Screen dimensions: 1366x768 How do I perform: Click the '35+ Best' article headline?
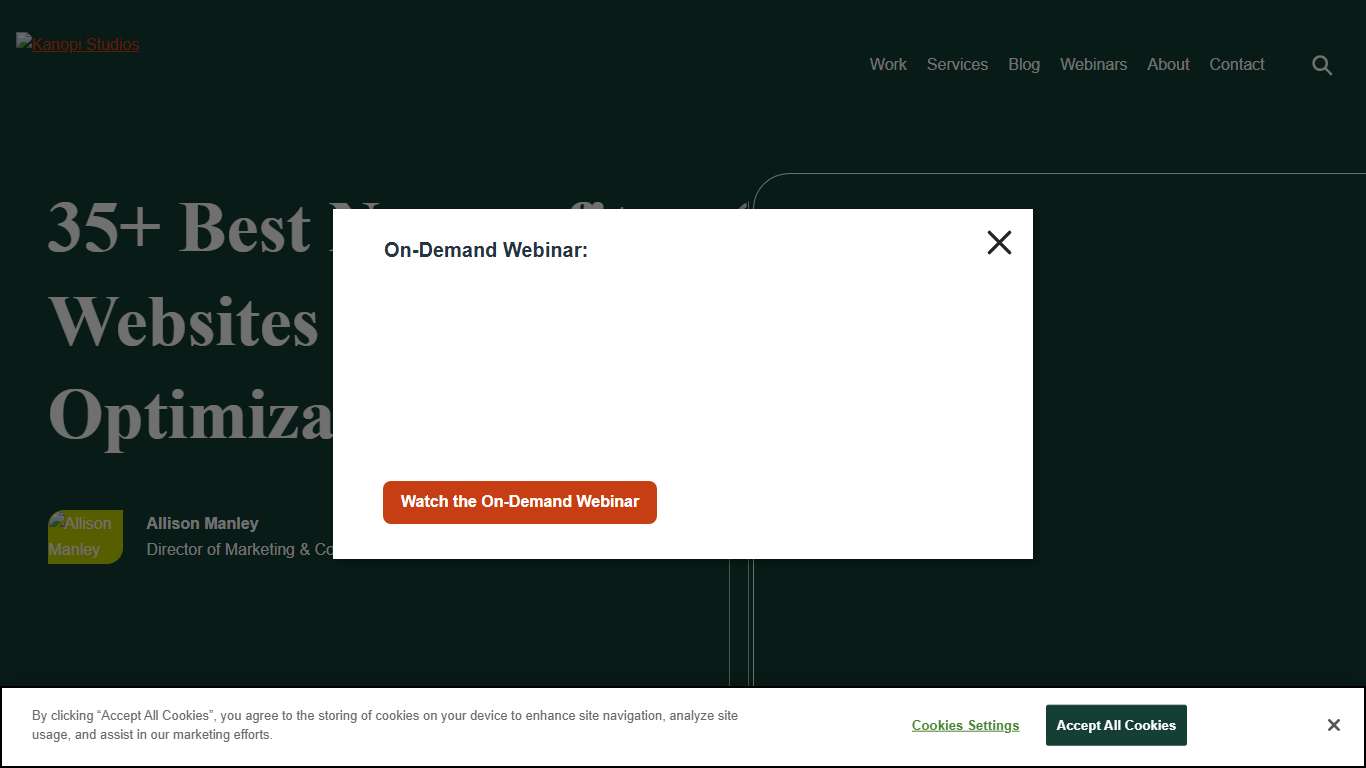180,226
